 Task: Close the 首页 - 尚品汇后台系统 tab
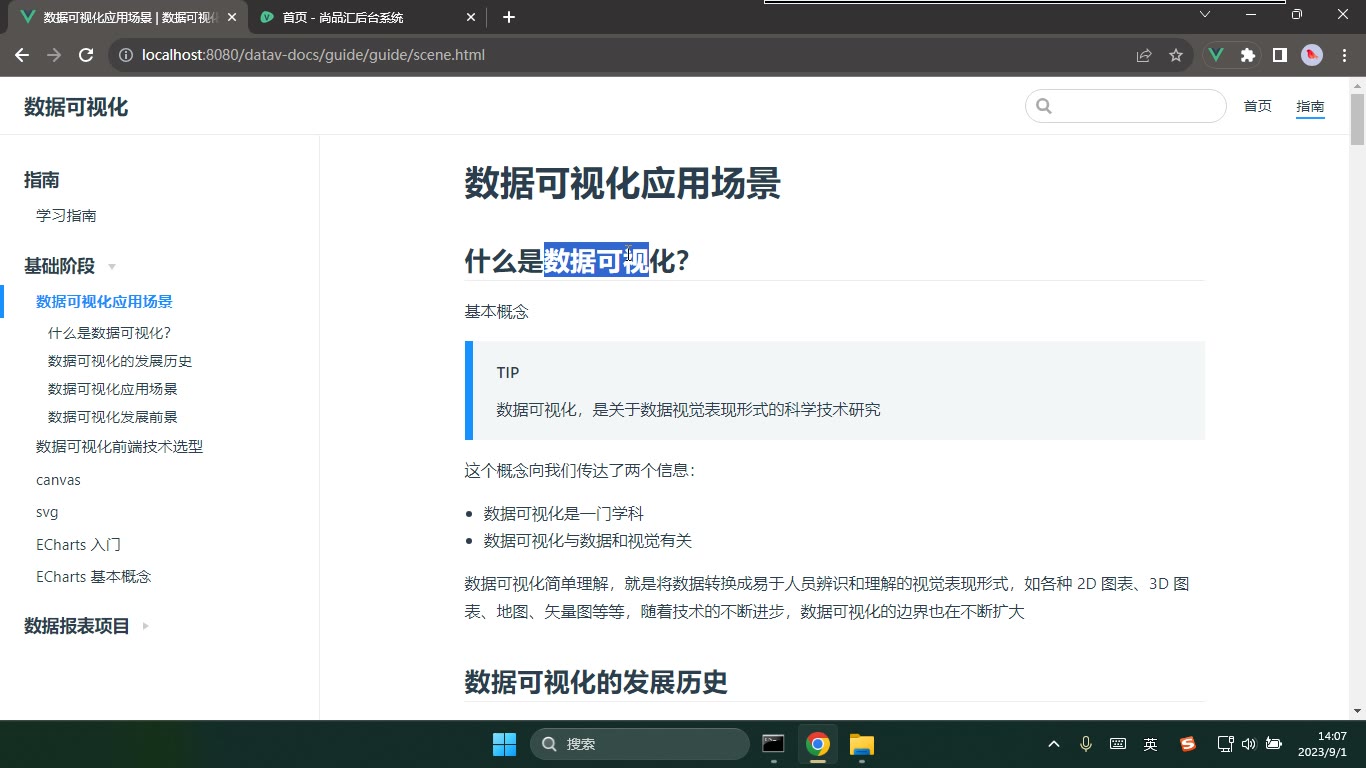[472, 17]
